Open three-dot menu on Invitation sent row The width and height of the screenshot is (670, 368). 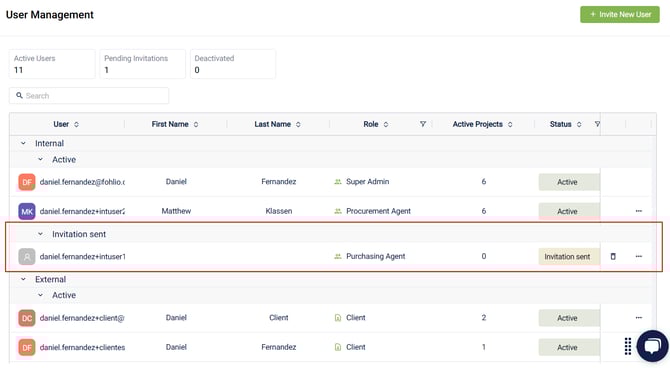638,256
